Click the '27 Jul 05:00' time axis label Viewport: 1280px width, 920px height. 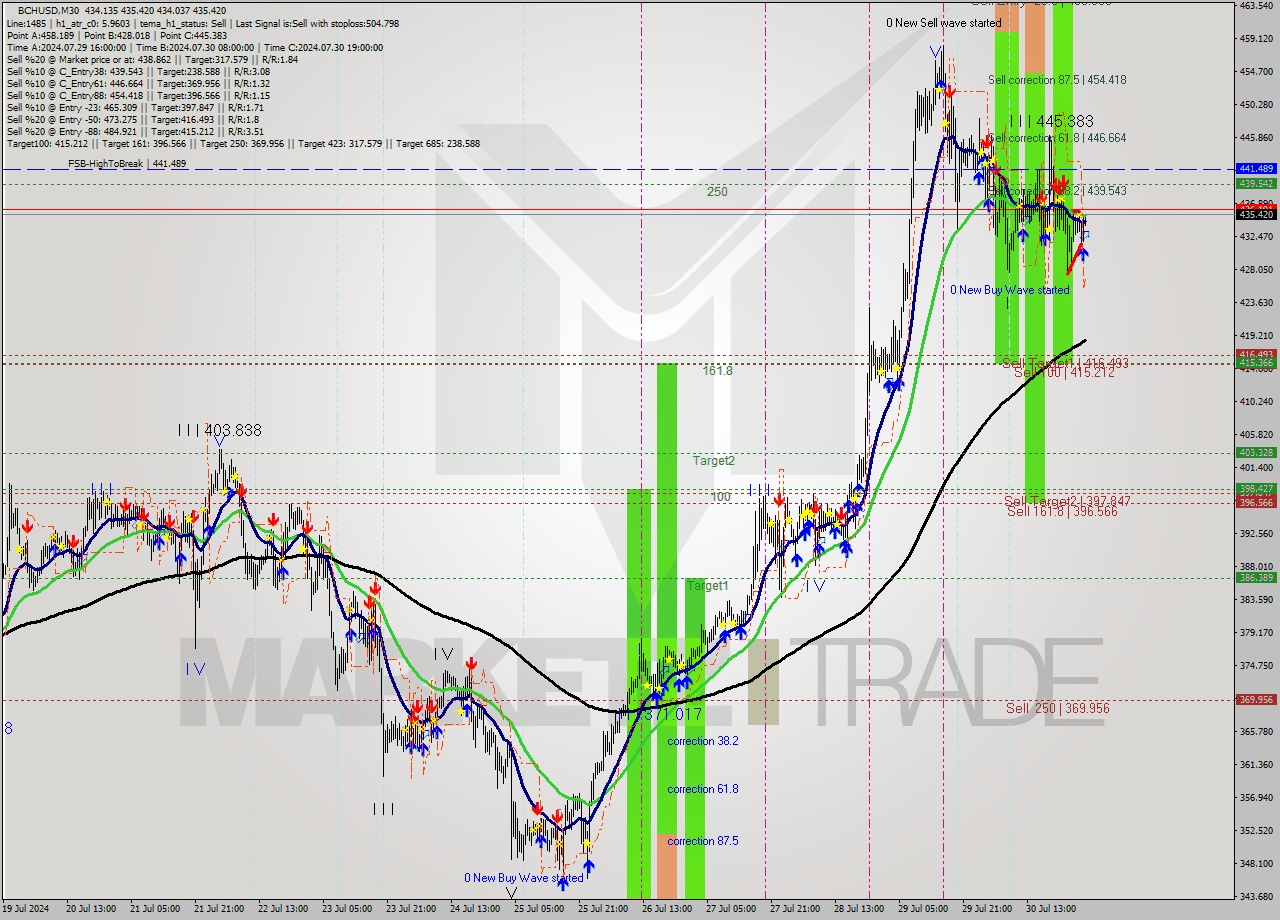(731, 909)
